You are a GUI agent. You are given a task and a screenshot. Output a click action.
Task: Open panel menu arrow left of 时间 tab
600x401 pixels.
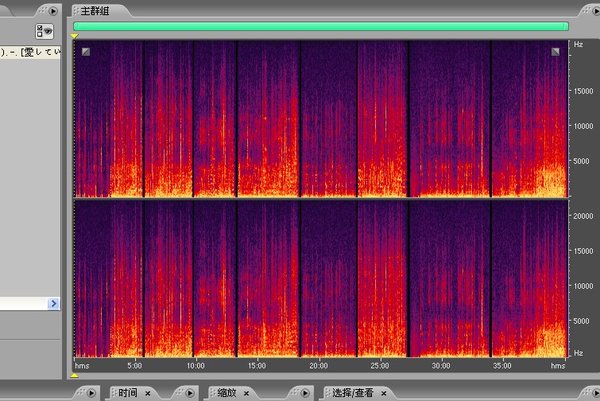pyautogui.click(x=91, y=393)
